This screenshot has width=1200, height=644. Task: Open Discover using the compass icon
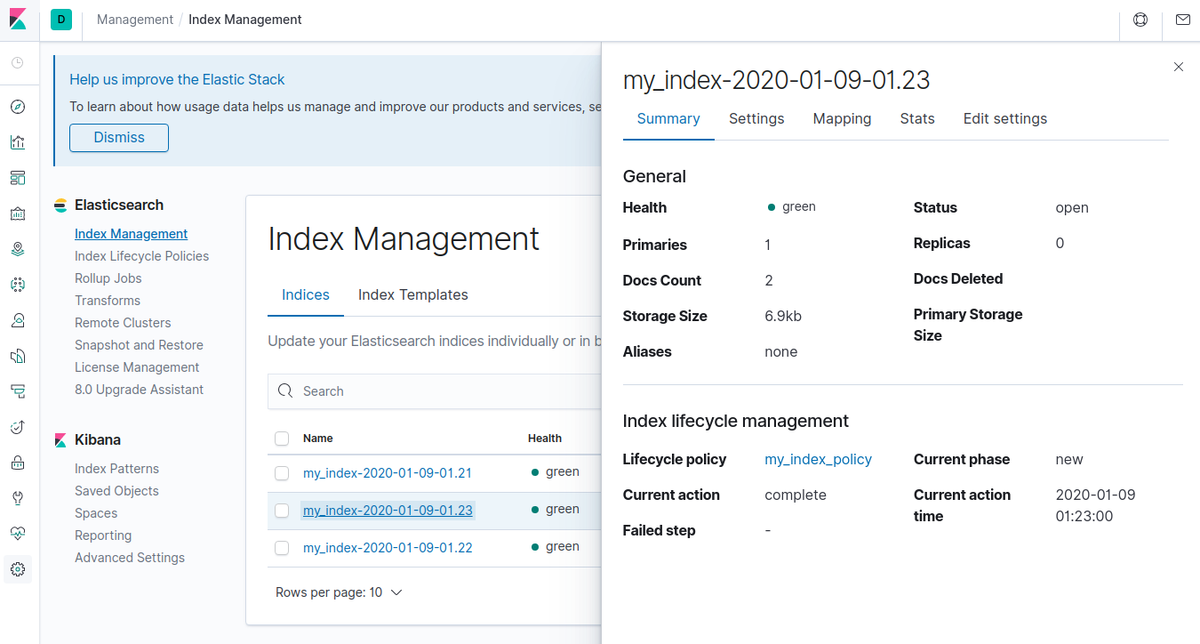tap(18, 106)
